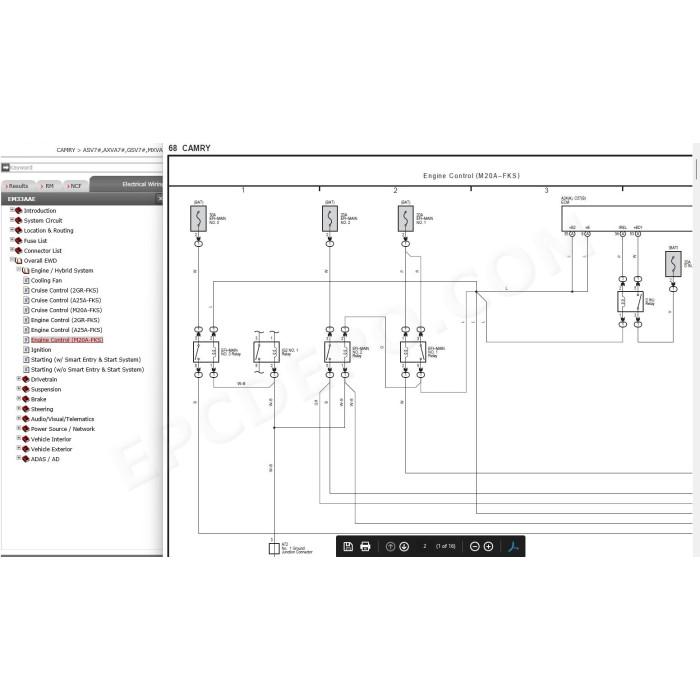Open the Cooling Fan diagram

46,280
